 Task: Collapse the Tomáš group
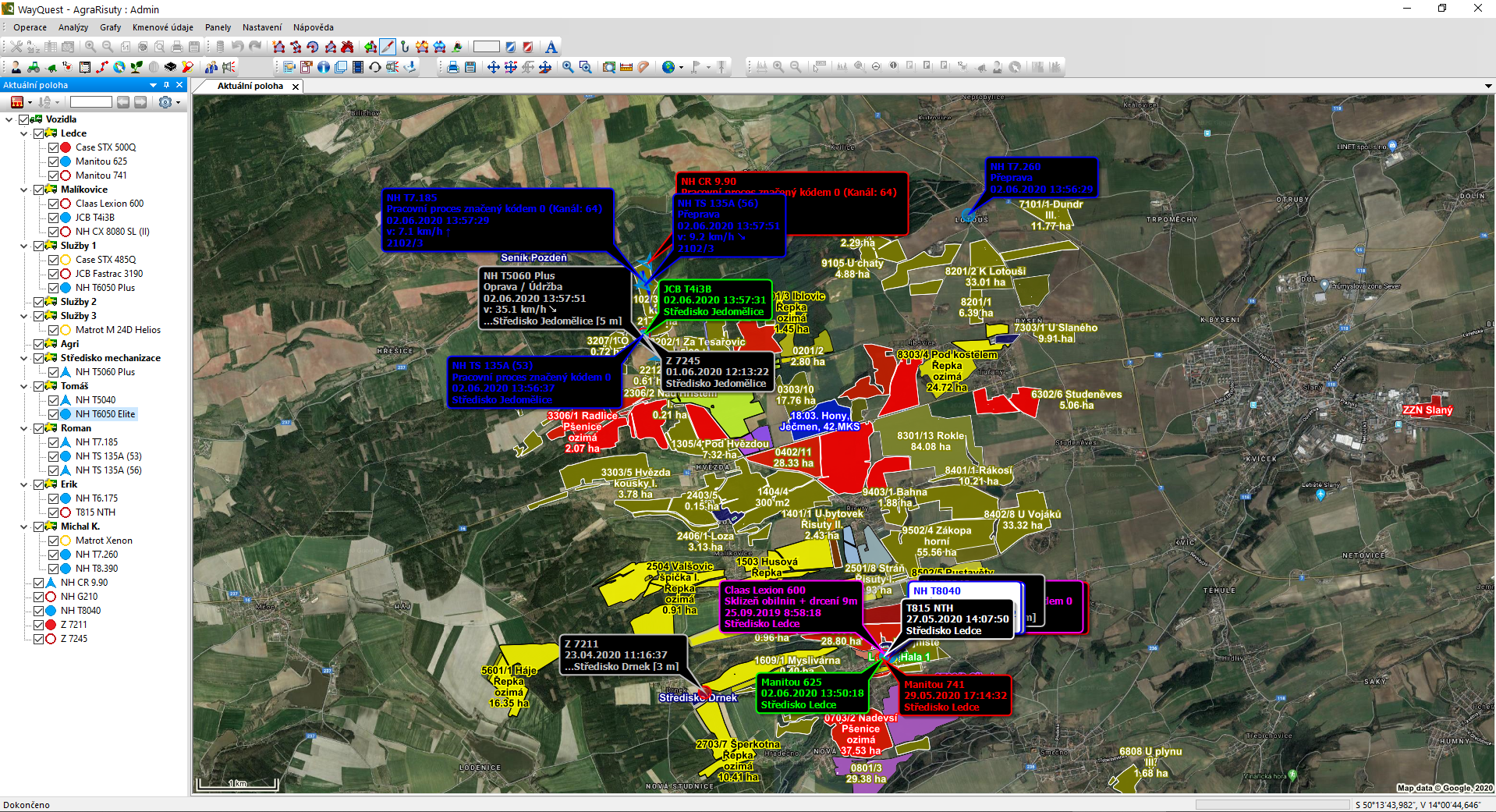pos(24,386)
